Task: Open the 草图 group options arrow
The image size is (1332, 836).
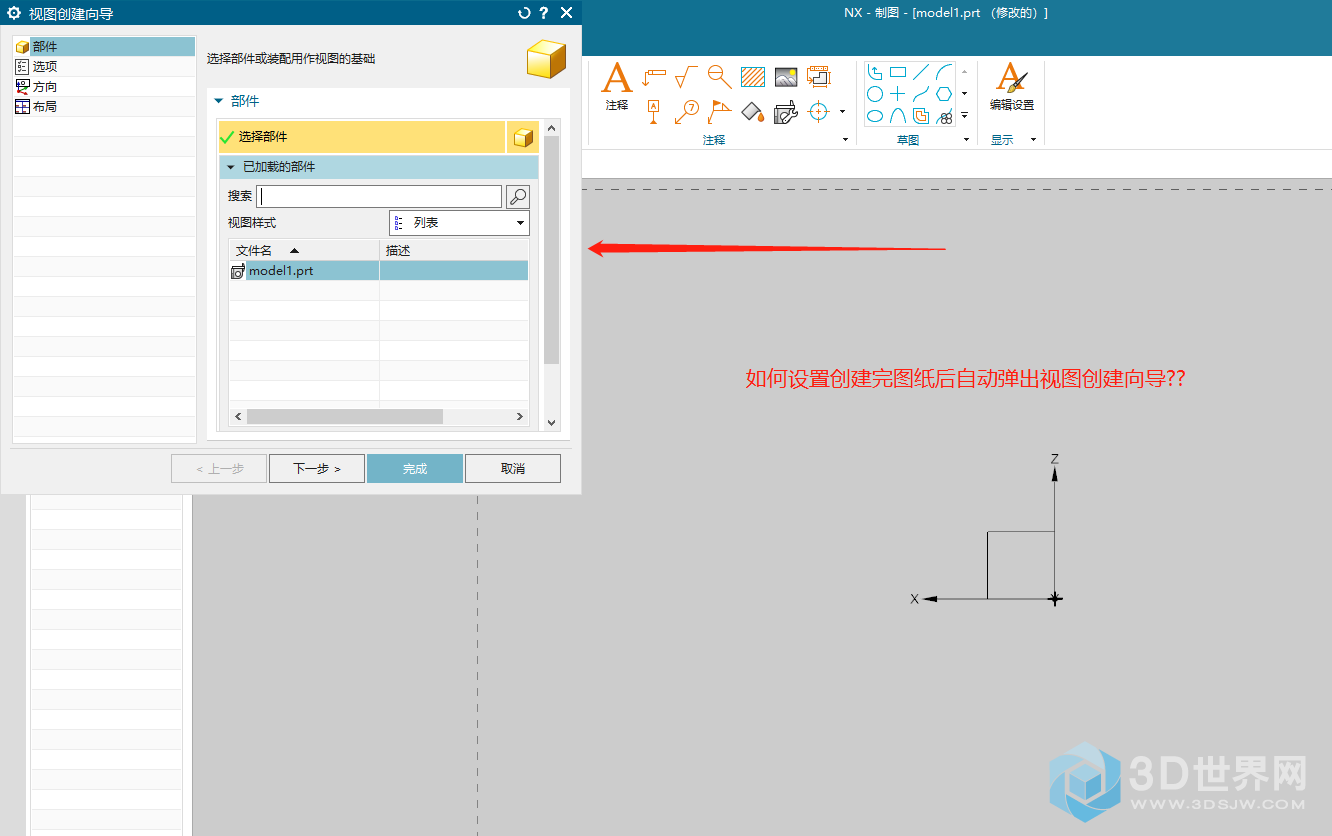Action: 967,140
